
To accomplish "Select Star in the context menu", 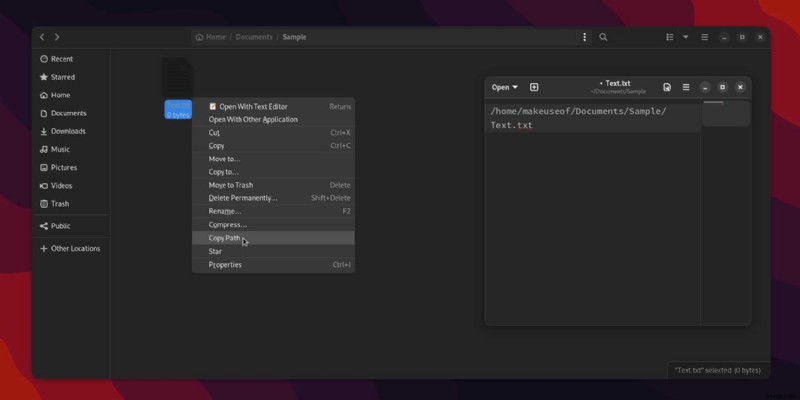I will [x=273, y=252].
